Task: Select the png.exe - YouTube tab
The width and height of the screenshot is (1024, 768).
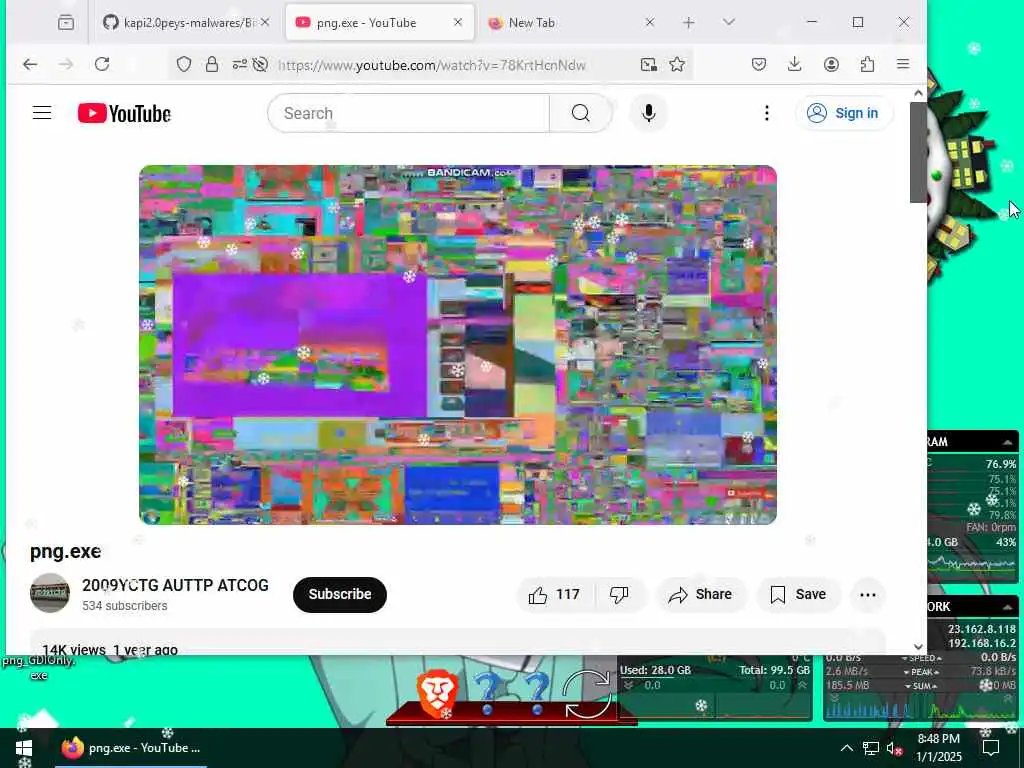Action: click(379, 22)
